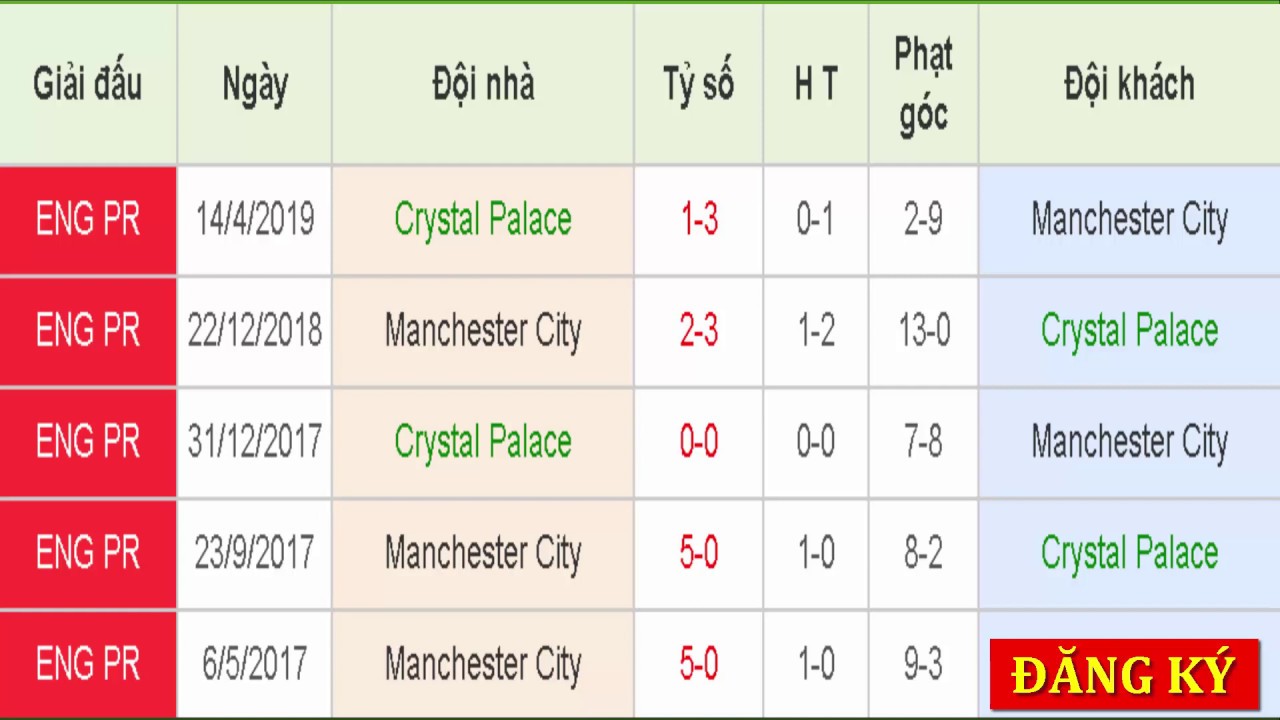Click the 0-0 red full-time score
Screen dimensions: 1280x720
(699, 442)
